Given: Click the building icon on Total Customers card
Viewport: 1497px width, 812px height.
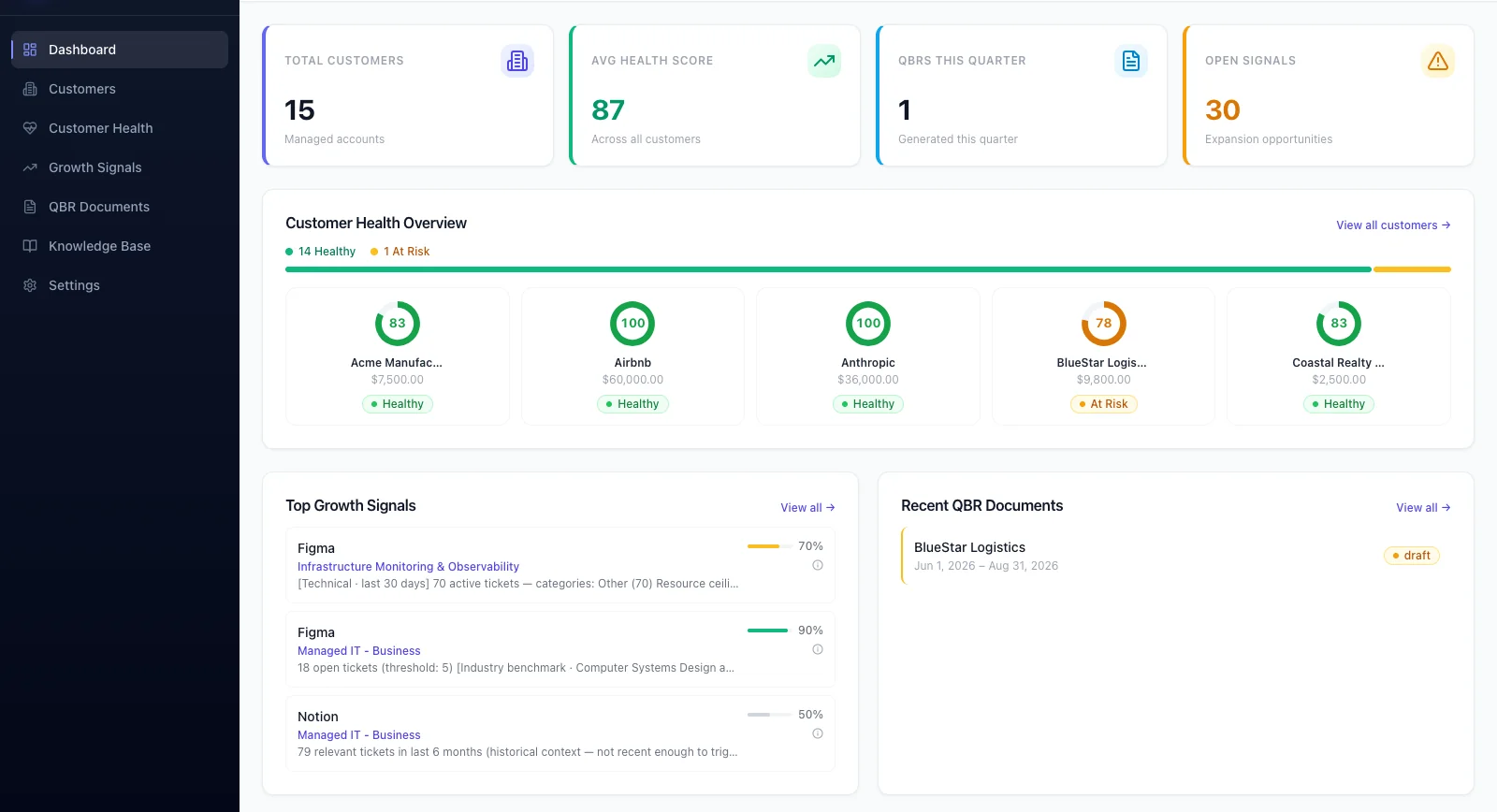Looking at the screenshot, I should 517,61.
